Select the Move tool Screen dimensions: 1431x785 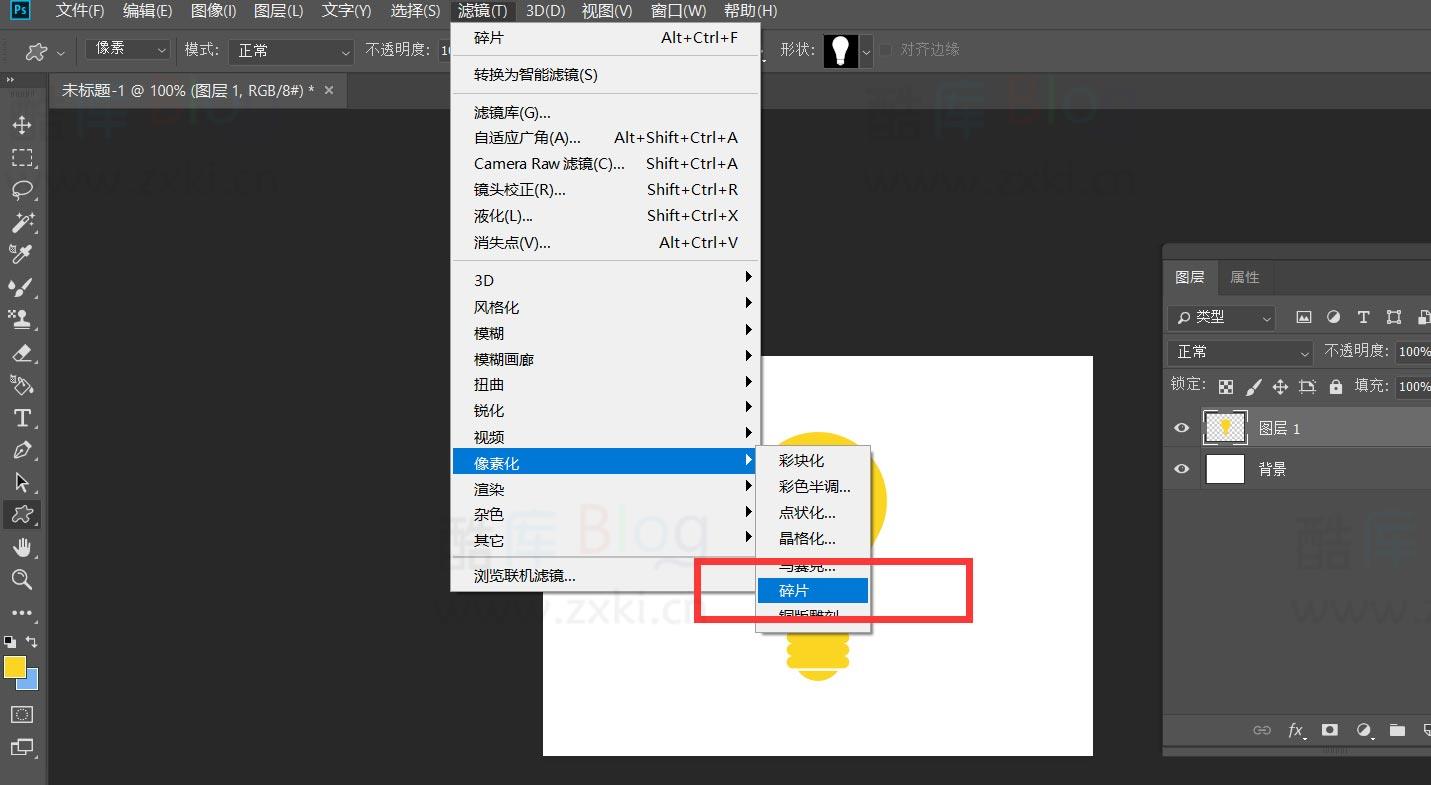(23, 124)
